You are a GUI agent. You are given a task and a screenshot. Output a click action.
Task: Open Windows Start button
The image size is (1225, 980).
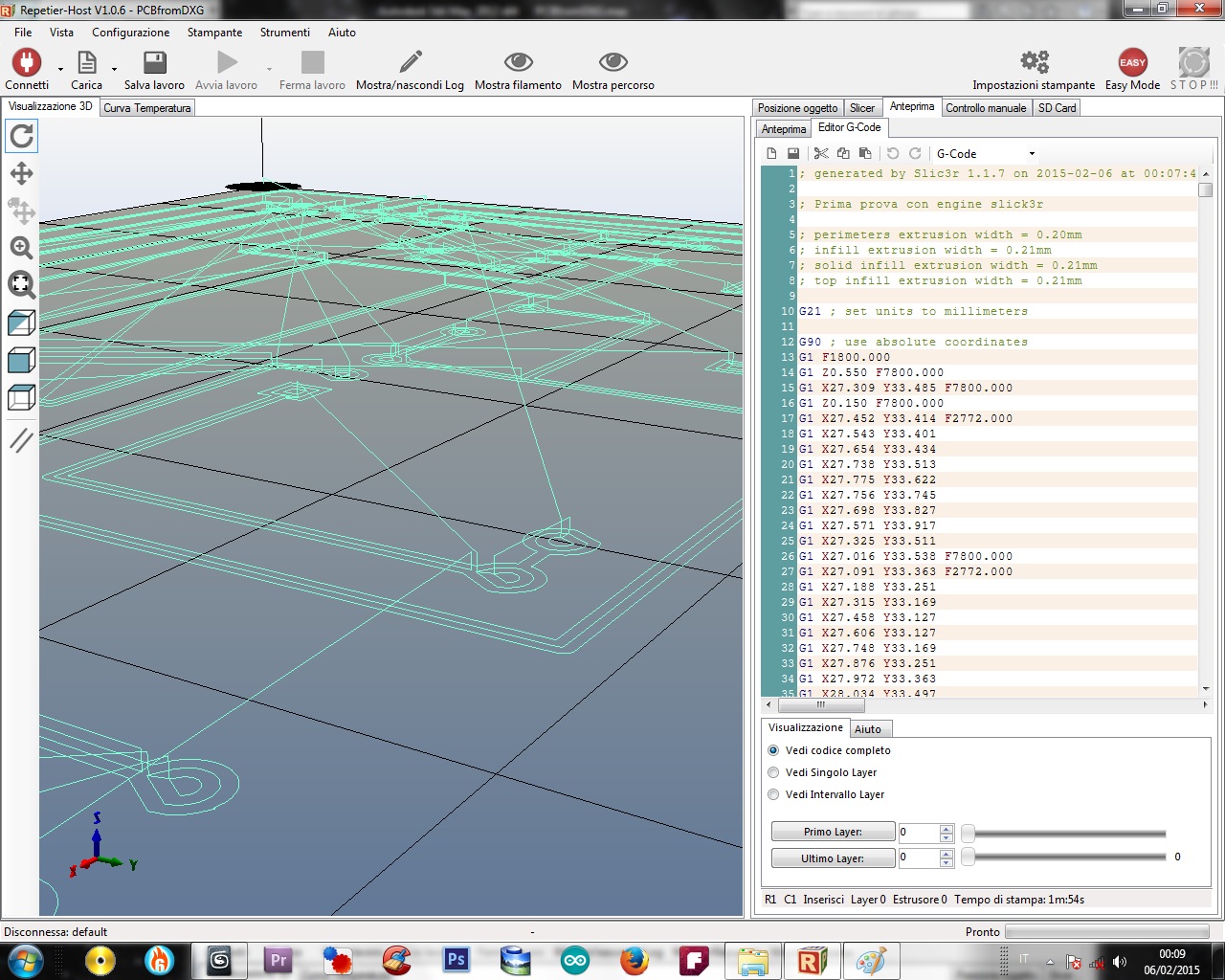25,960
